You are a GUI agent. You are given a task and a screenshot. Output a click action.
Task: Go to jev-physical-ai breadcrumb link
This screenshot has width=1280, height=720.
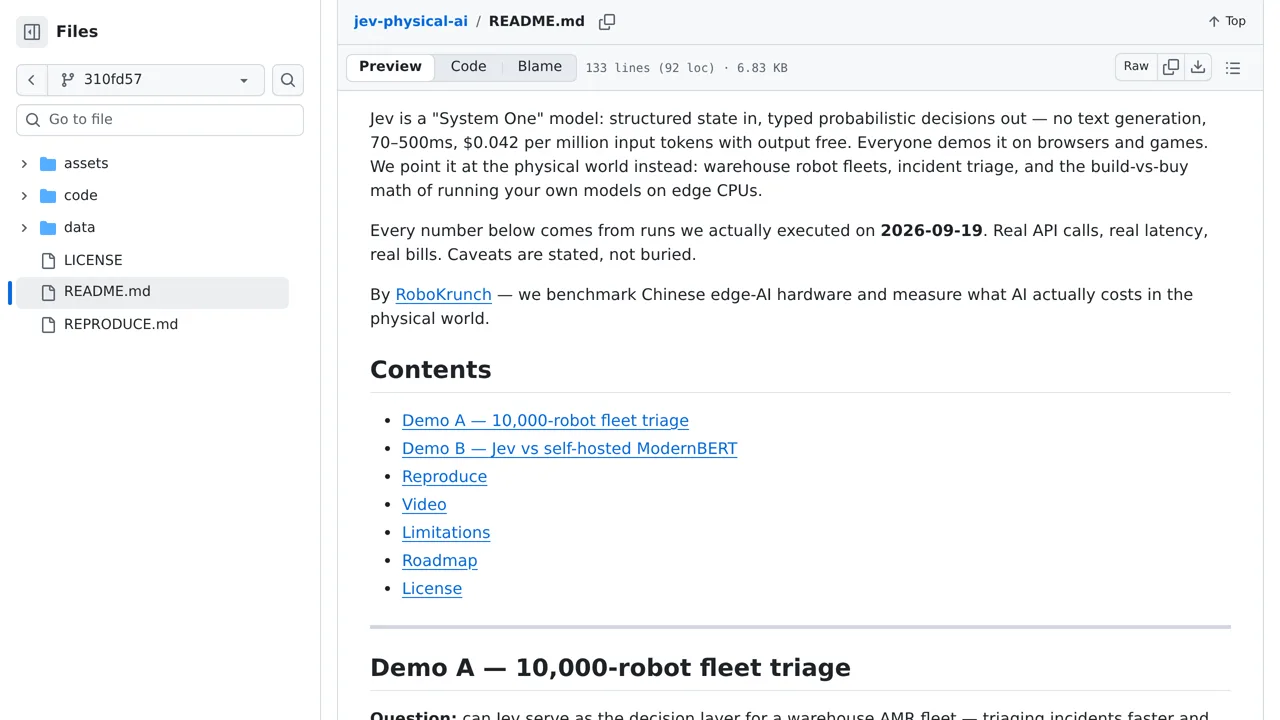(410, 21)
